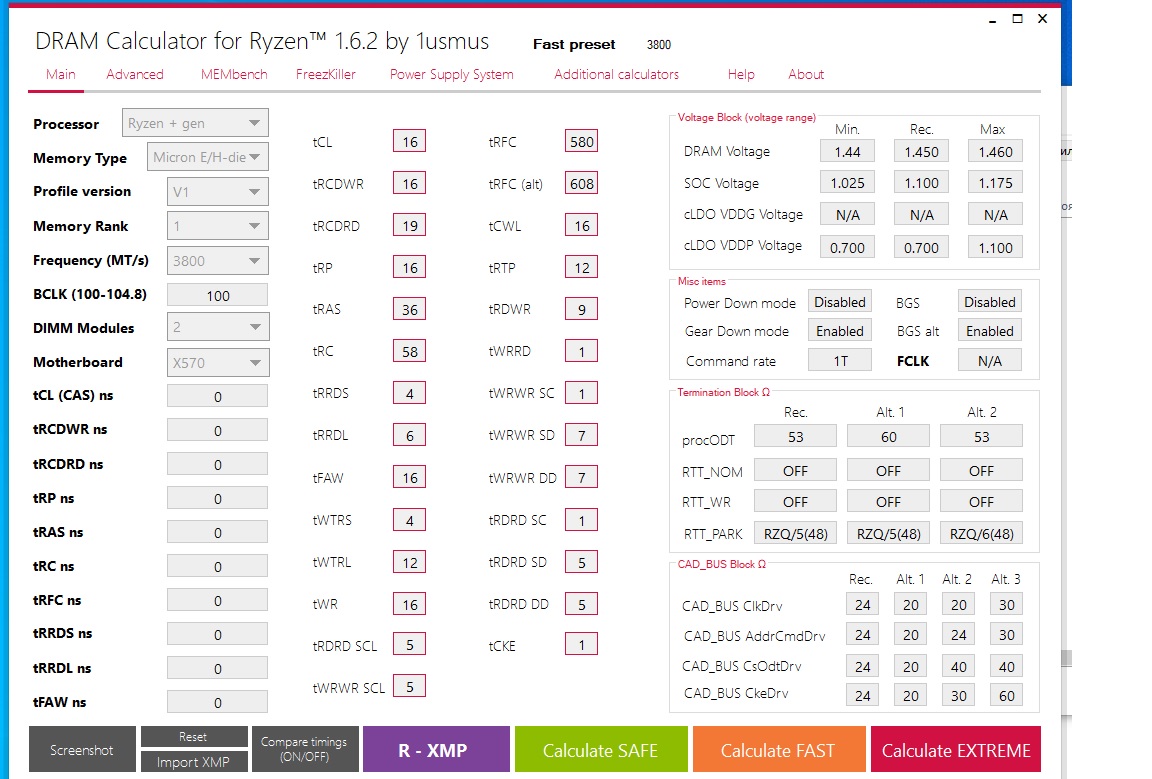Click the FCLK N/A value
1152x779 pixels.
point(990,361)
